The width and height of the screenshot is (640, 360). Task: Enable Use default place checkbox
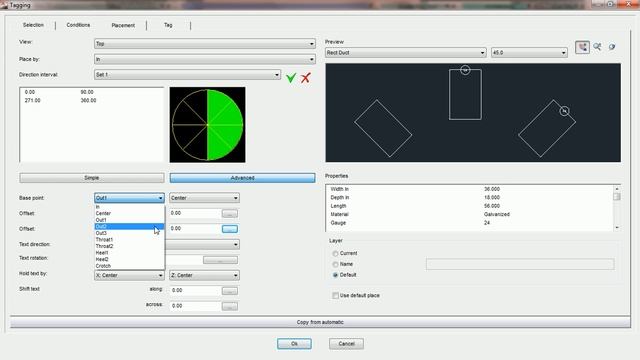(x=336, y=296)
